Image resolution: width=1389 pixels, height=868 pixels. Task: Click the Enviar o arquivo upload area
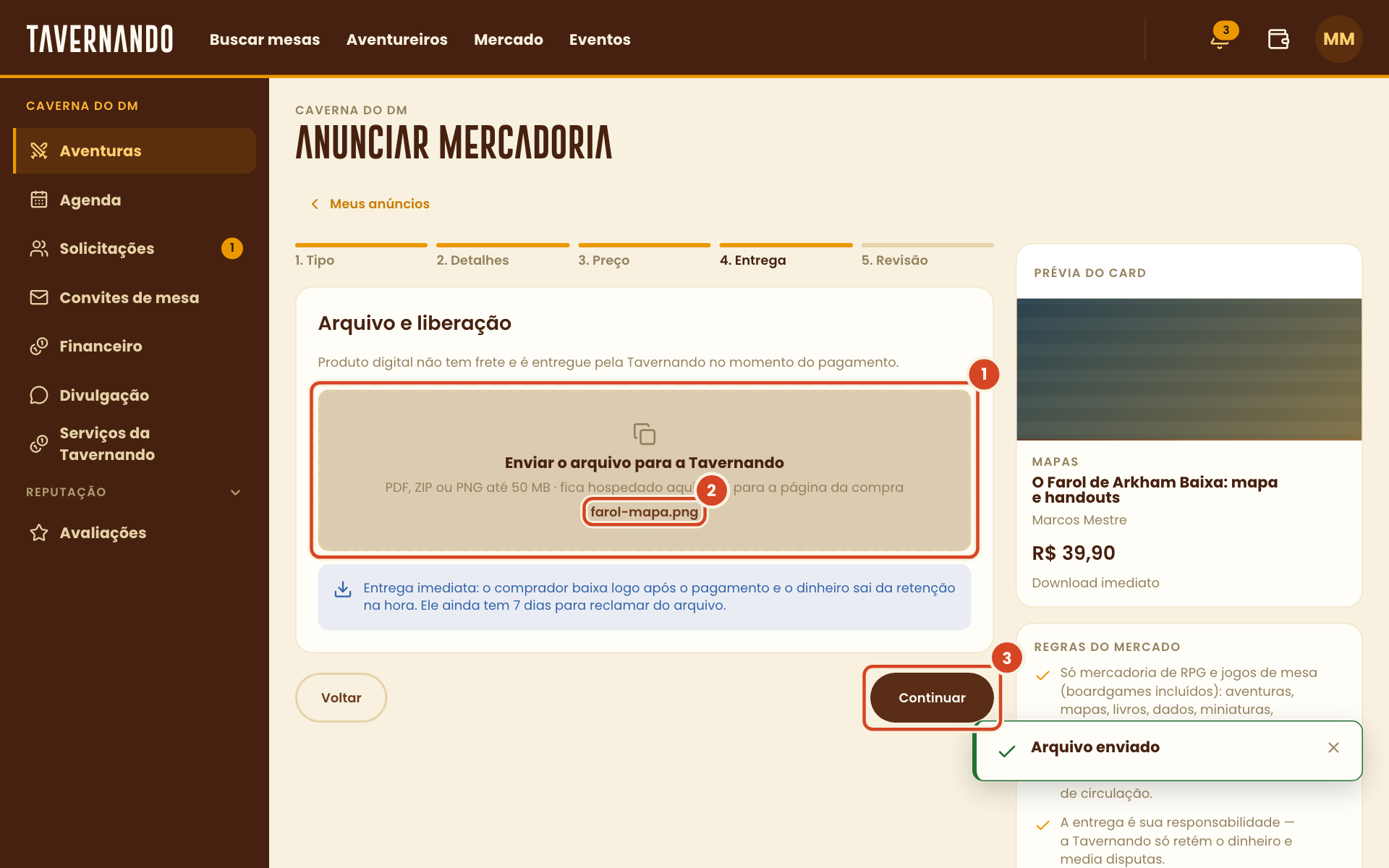pos(644,470)
